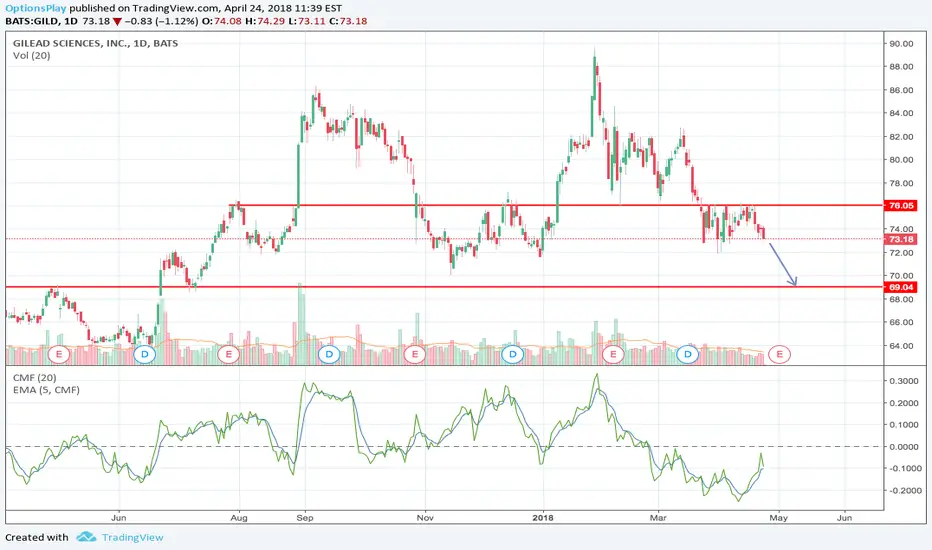This screenshot has height=550, width=932.
Task: Select the 73.18 current price label
Action: 900,239
